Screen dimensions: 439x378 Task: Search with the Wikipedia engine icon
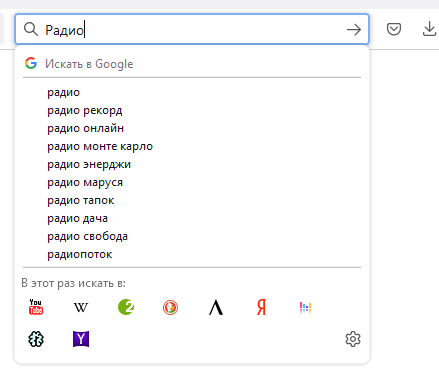[81, 307]
